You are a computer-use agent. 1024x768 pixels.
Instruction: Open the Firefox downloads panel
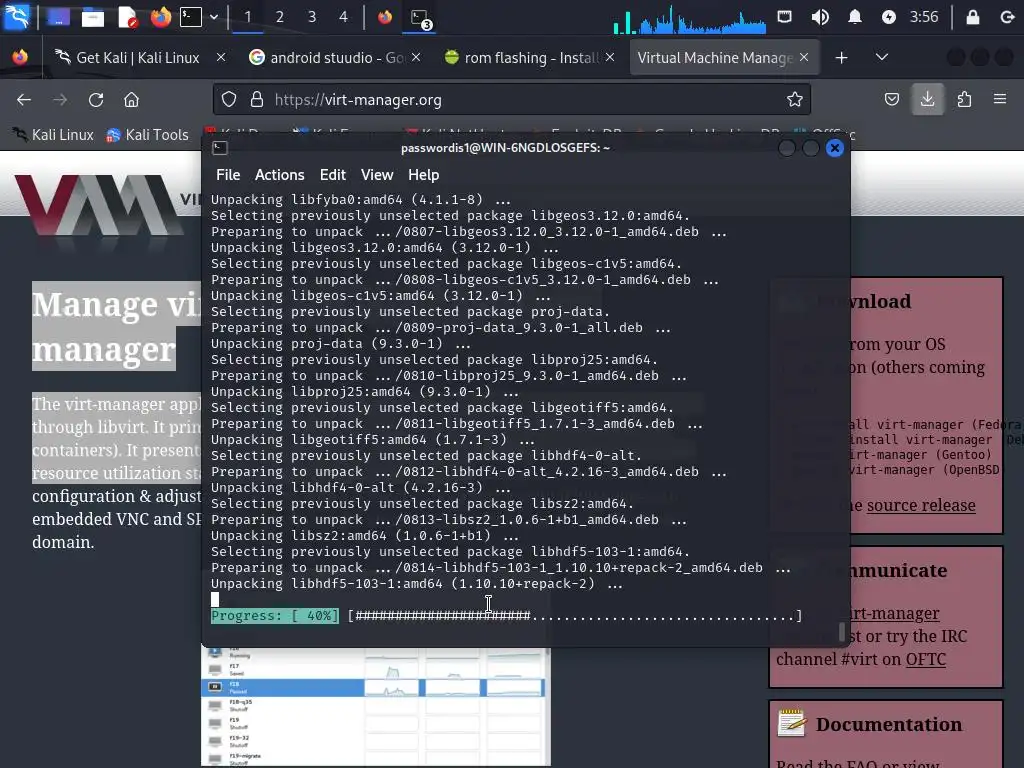tap(927, 99)
